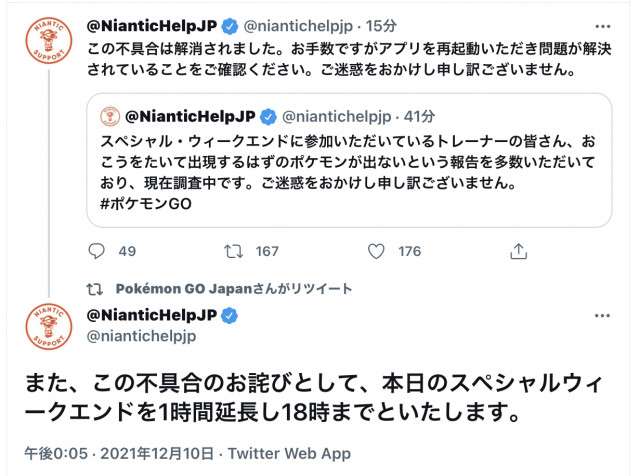The width and height of the screenshot is (640, 476).
Task: Click verified badge on the bottom tweet
Action: (230, 316)
